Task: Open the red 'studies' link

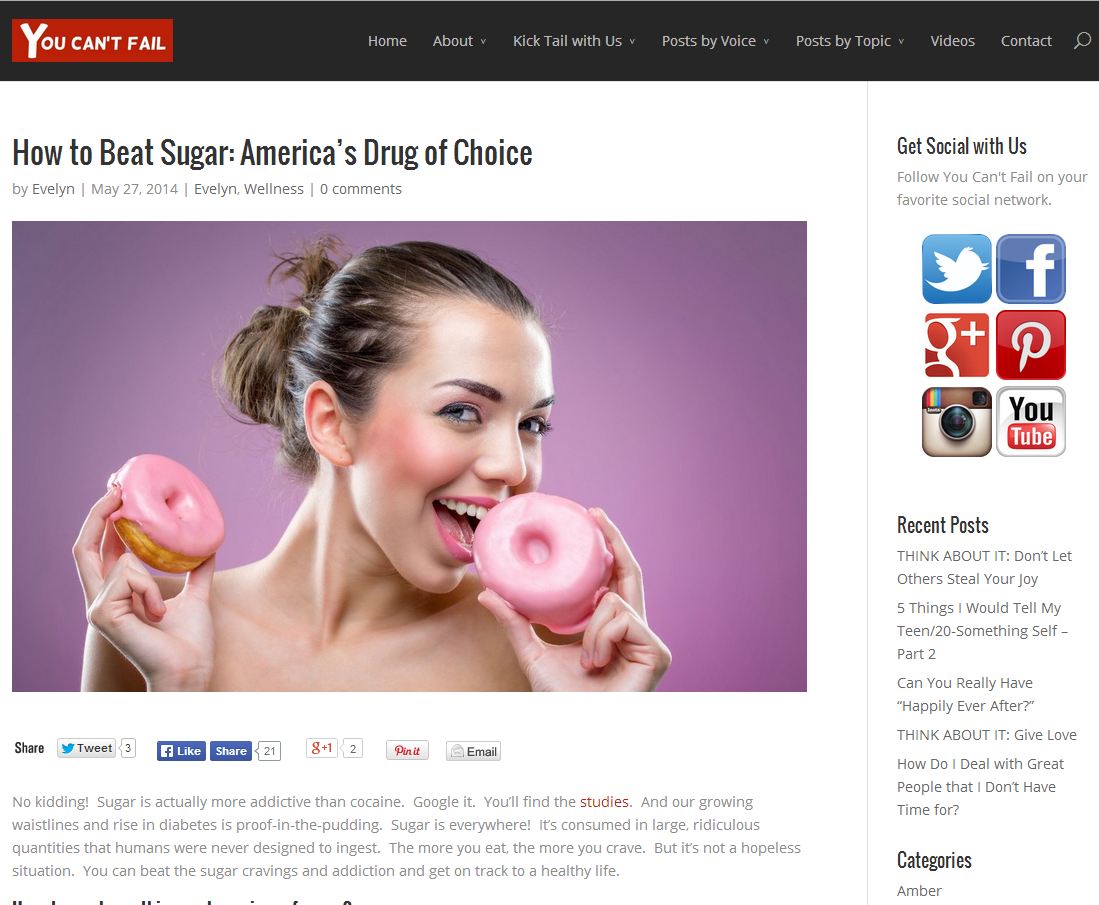Action: pos(604,801)
